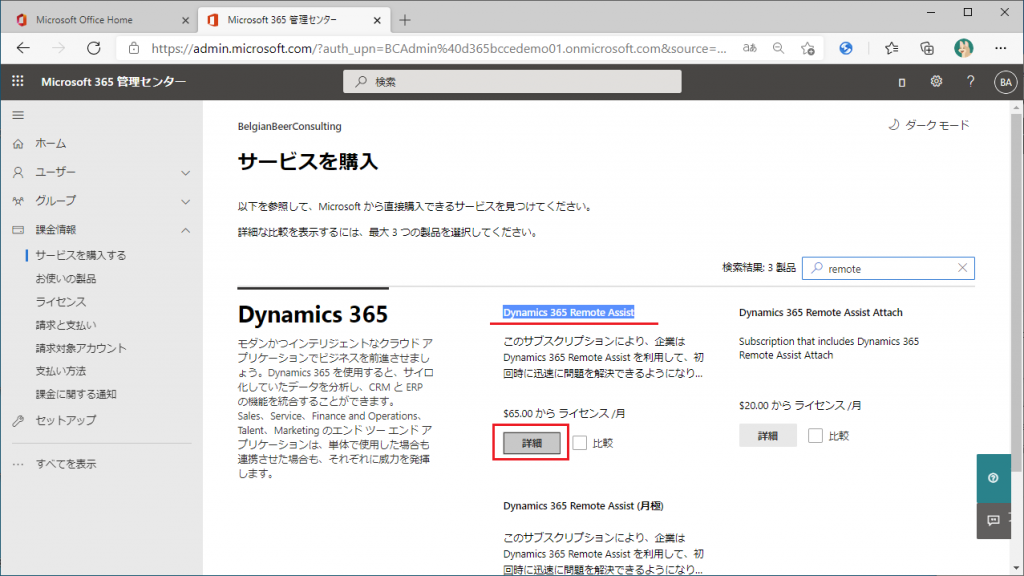Open 請求対象アカウント in the sidebar
Viewport: 1024px width, 576px height.
[81, 348]
